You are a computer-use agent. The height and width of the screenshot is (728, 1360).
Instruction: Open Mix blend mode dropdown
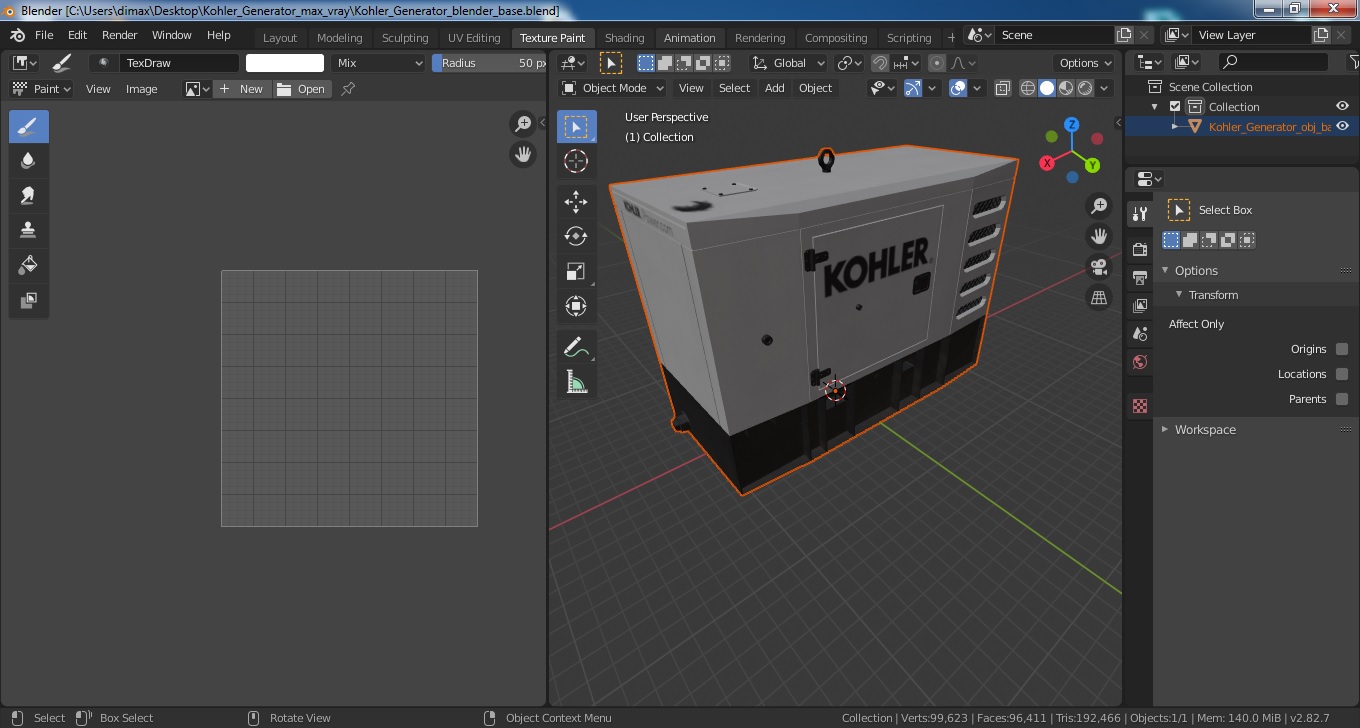(x=379, y=63)
